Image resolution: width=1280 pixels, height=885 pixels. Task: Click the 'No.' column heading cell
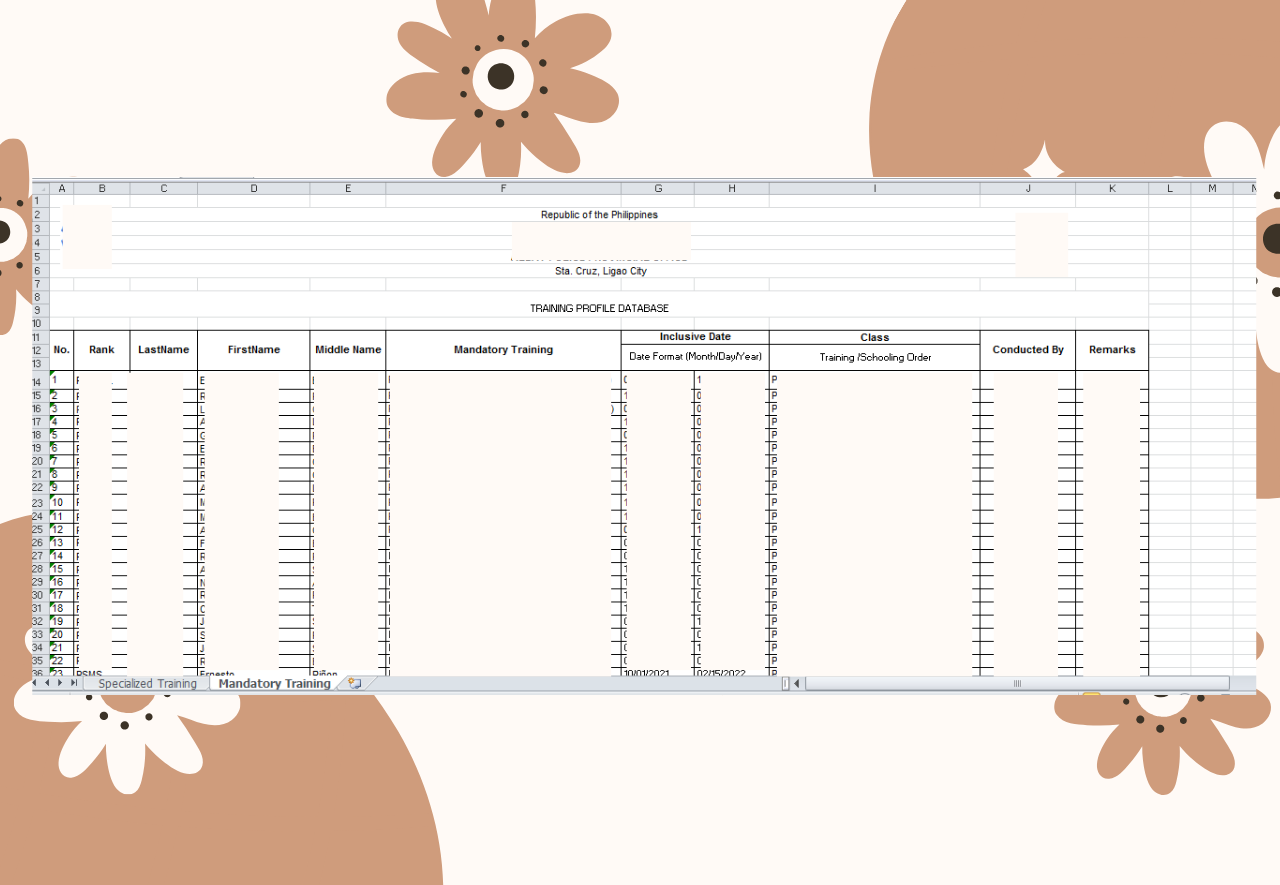coord(62,350)
